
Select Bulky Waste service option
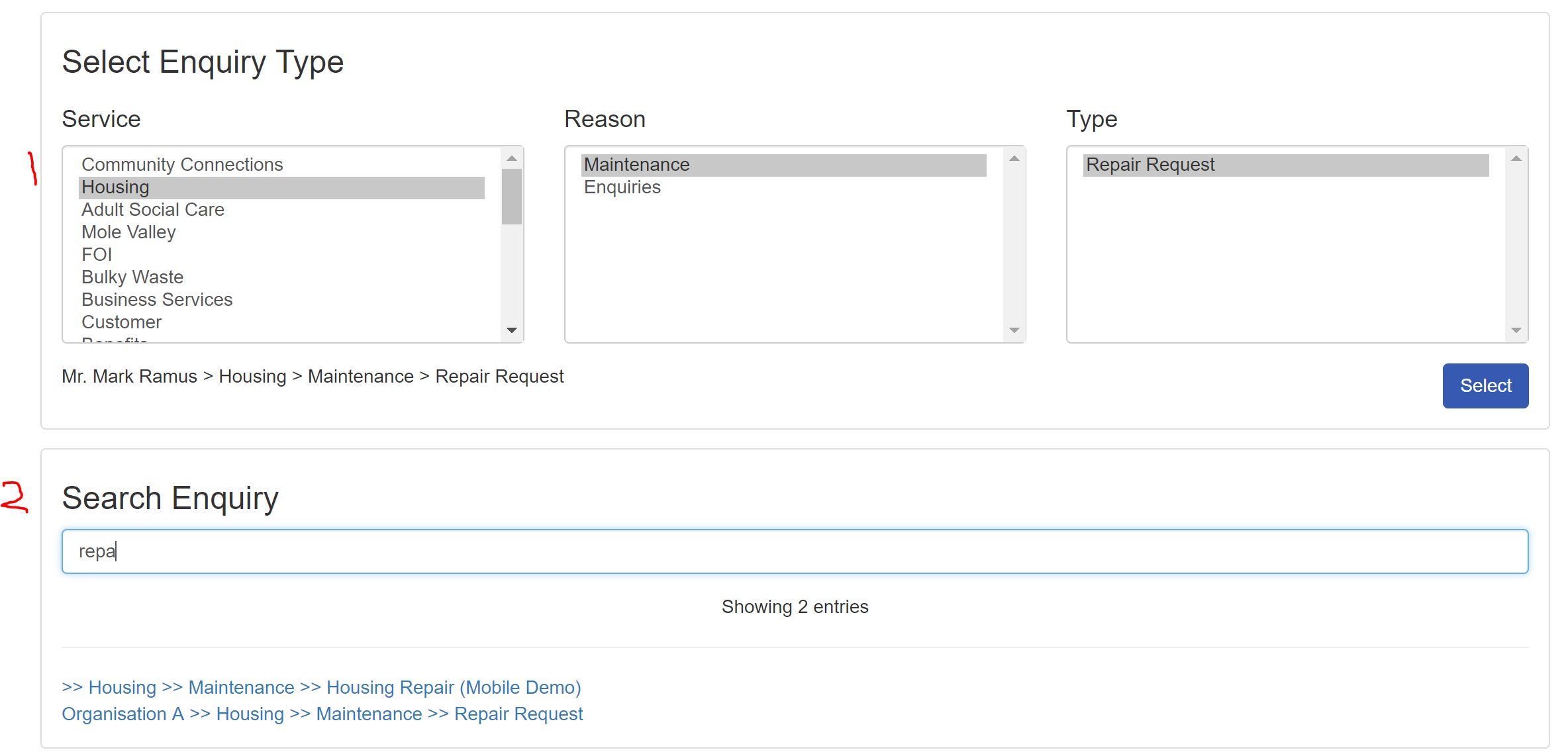132,277
